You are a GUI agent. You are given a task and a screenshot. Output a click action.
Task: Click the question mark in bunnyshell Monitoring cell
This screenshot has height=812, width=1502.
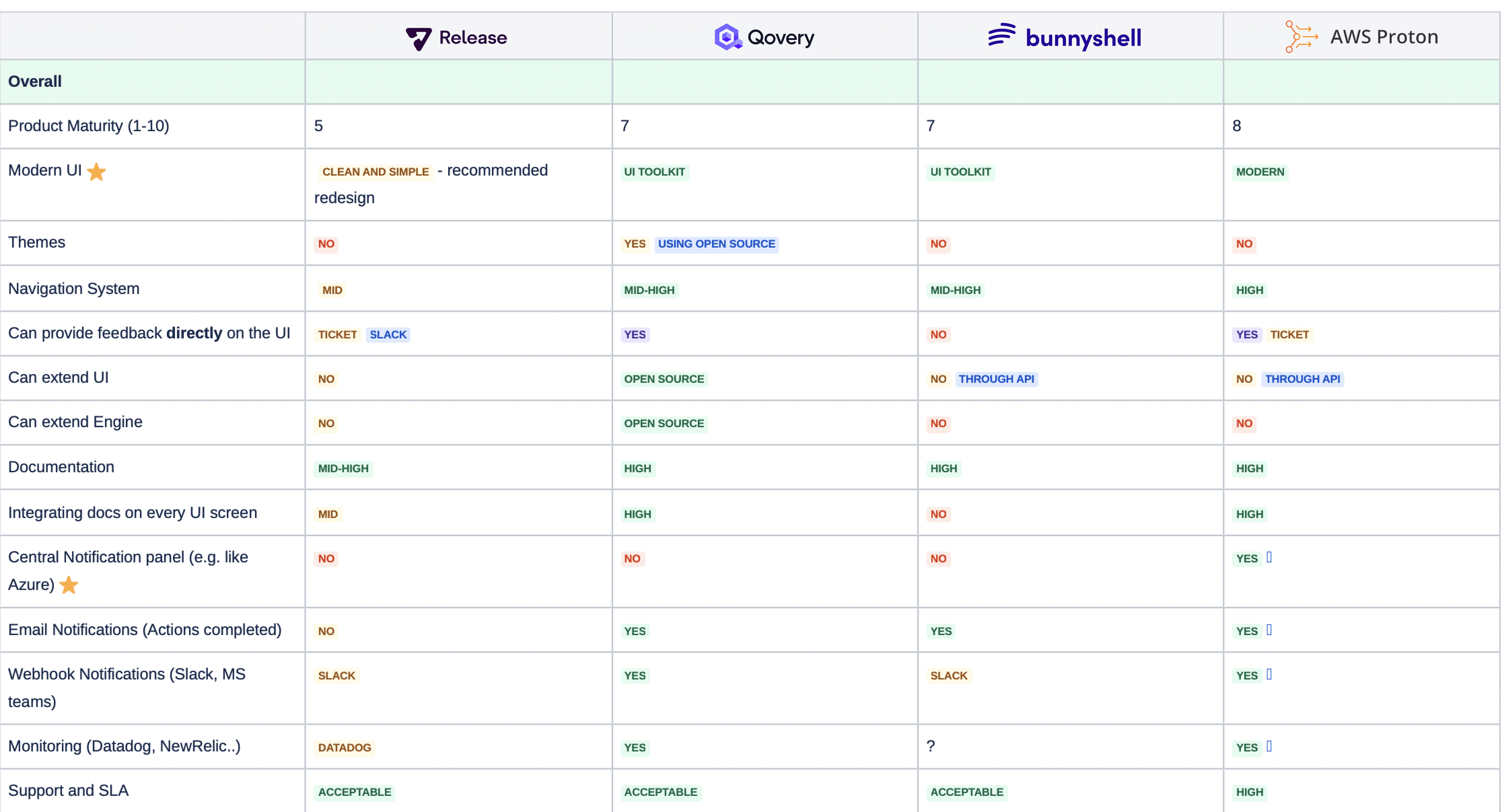tap(930, 745)
